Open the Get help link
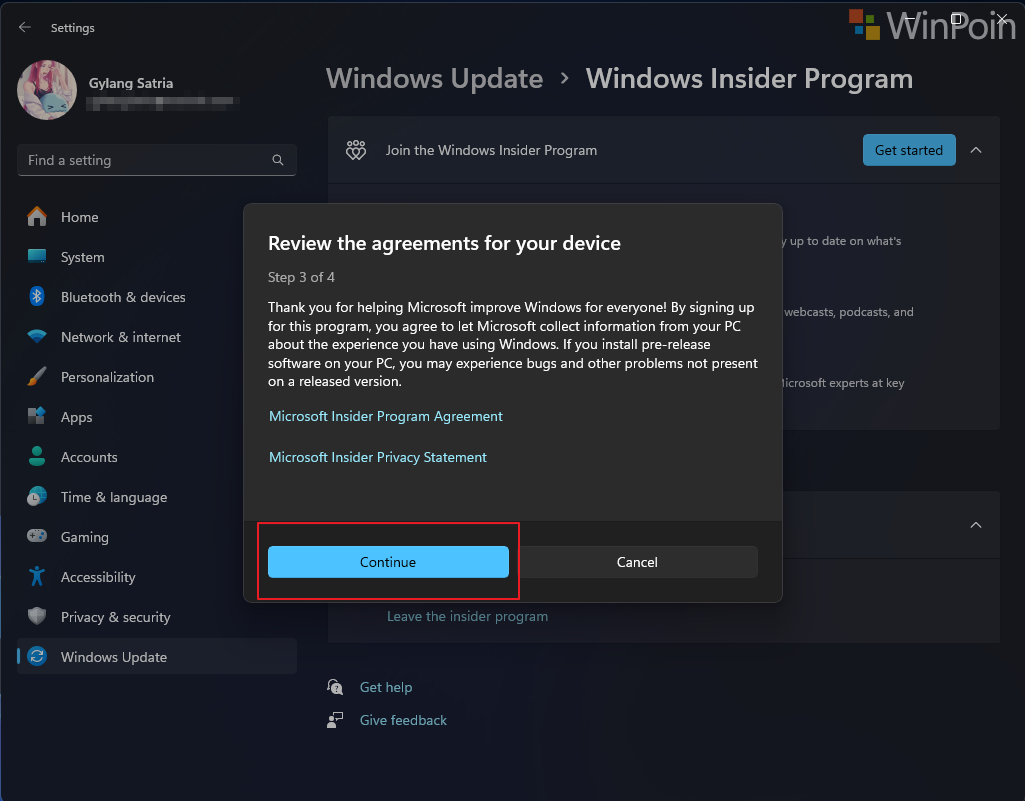Viewport: 1025px width, 801px height. [x=386, y=687]
